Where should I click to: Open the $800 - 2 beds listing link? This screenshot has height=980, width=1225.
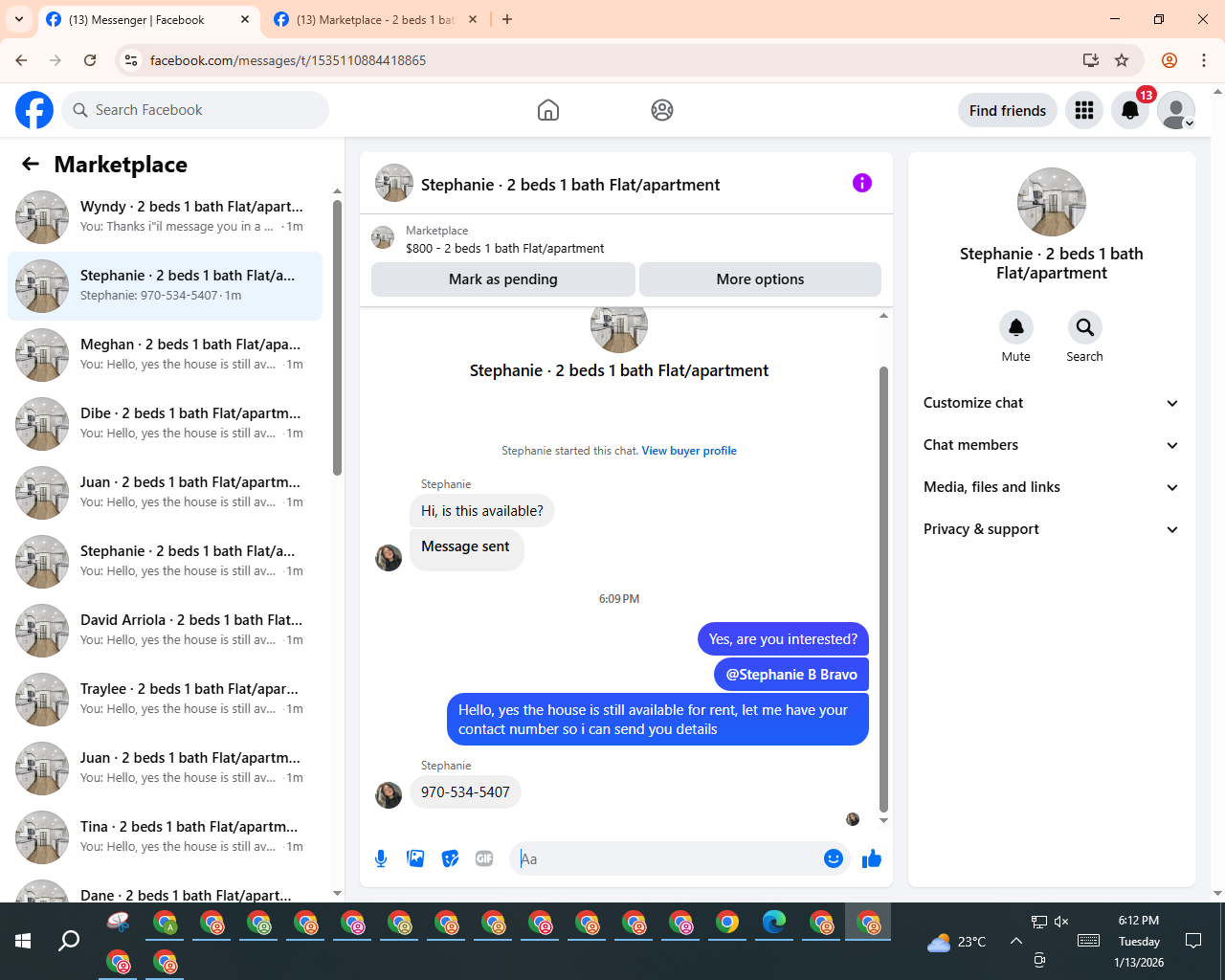coord(504,248)
